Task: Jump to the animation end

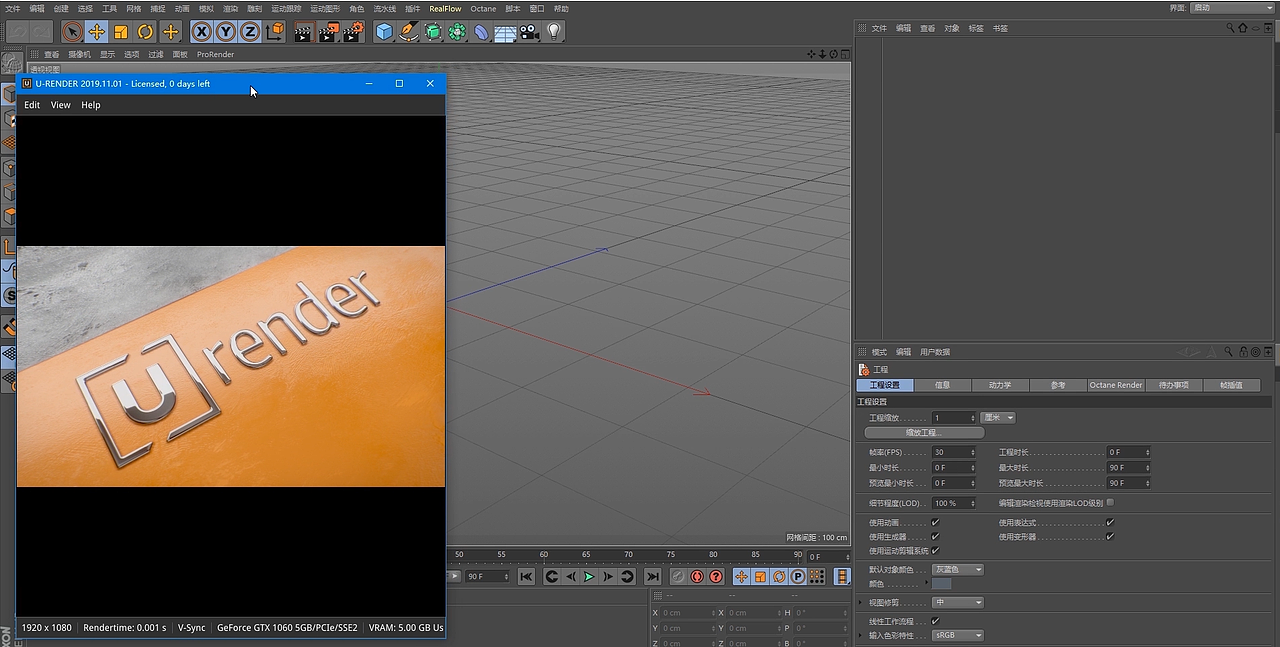Action: [x=652, y=577]
